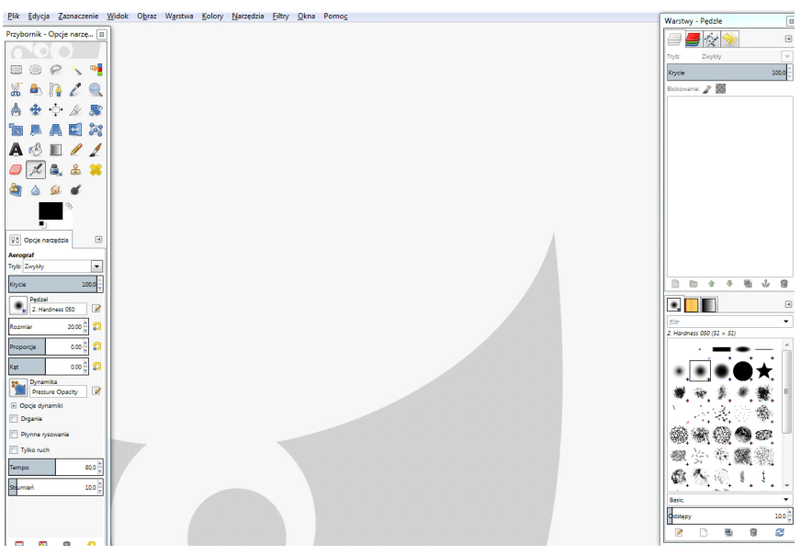Screen dimensions: 800x555
Task: Activate the Color Picker eyedropper tool
Action: (76, 90)
